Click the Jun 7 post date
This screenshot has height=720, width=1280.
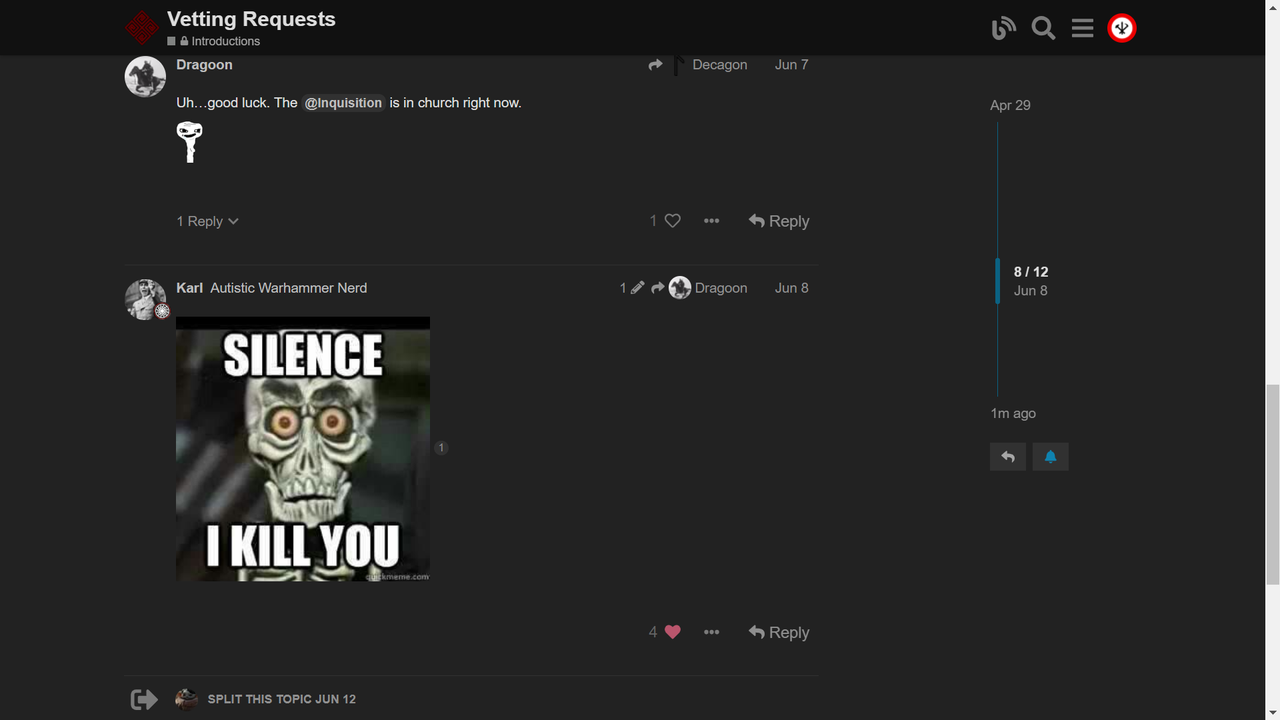(x=791, y=64)
